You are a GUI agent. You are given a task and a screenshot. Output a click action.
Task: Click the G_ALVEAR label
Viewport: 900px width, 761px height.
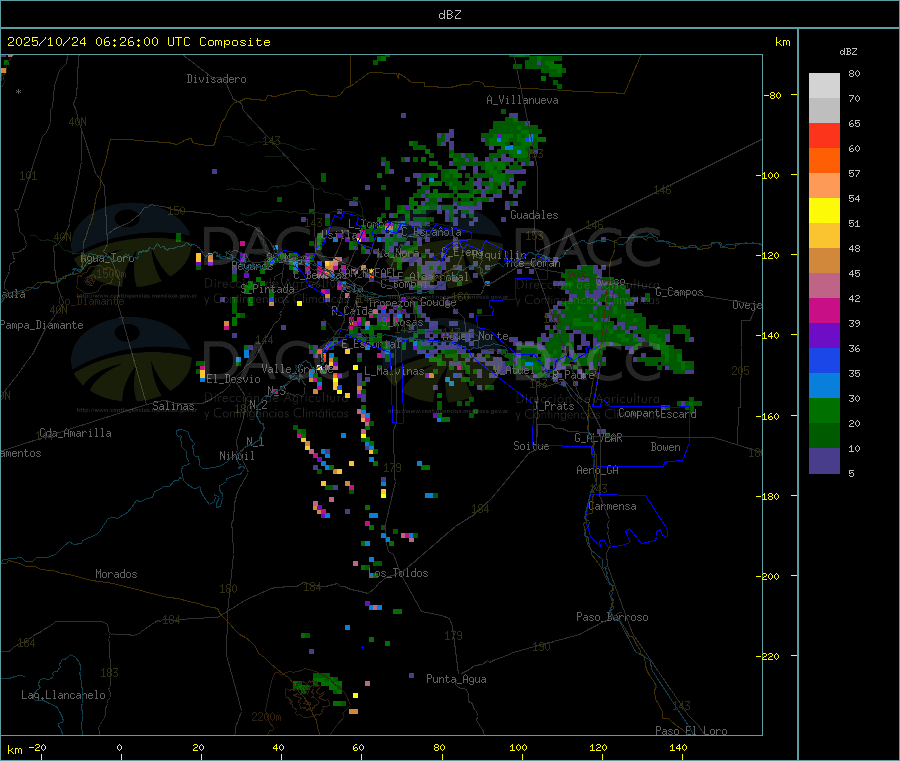[598, 438]
